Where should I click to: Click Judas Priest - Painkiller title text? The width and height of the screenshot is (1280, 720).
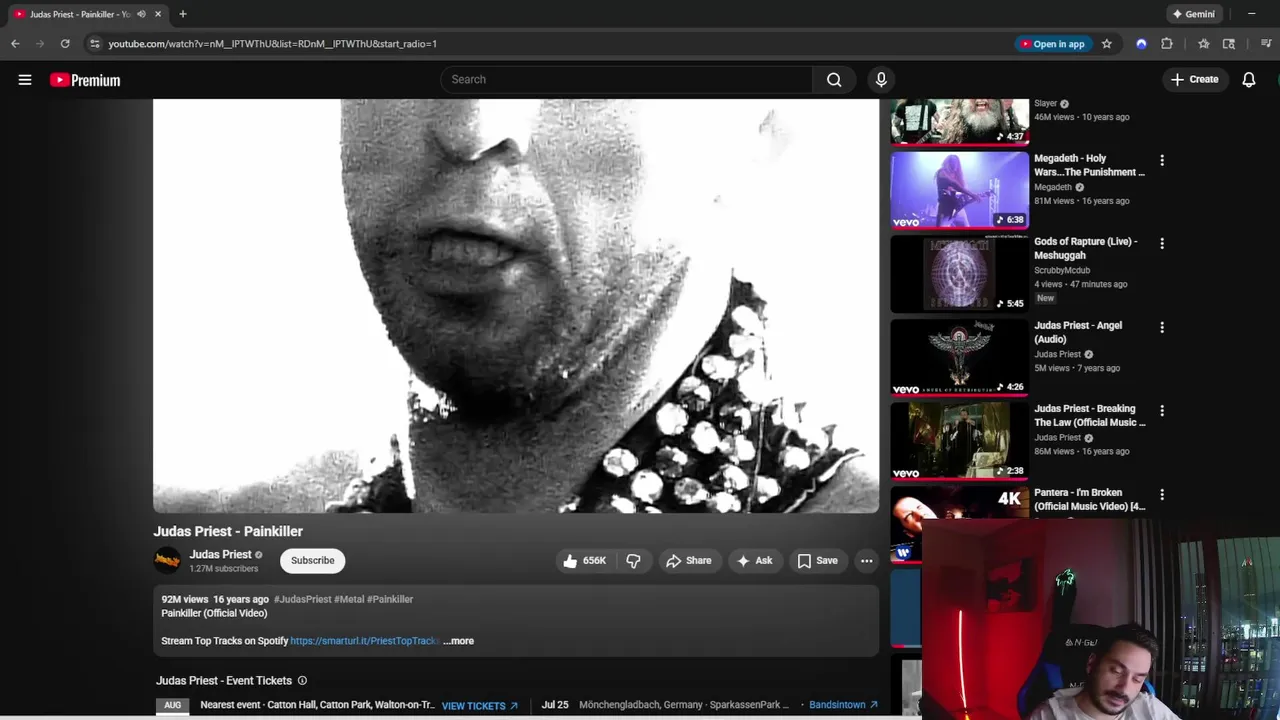228,531
